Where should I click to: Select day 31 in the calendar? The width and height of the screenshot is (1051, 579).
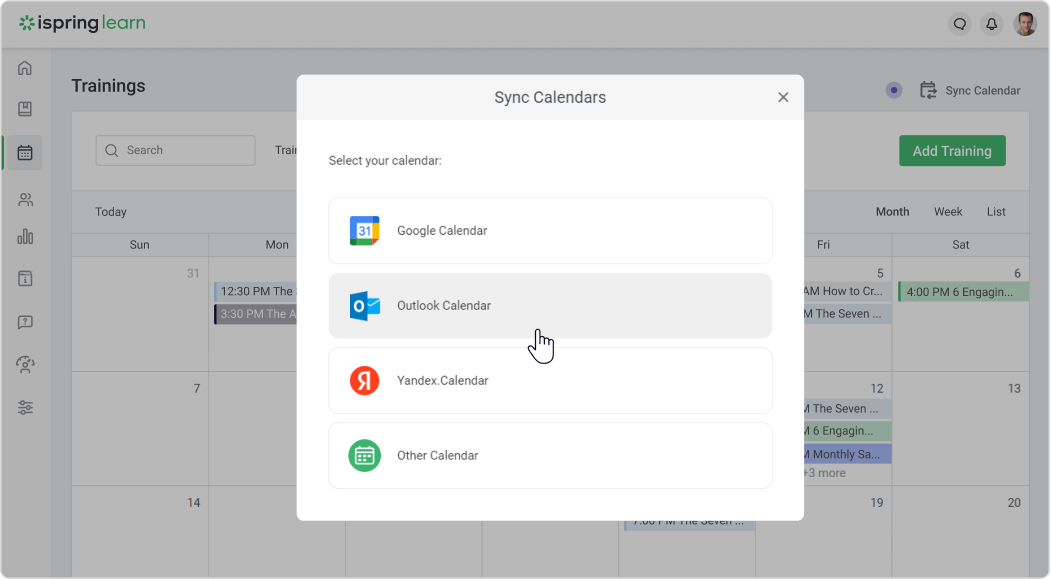tap(193, 273)
